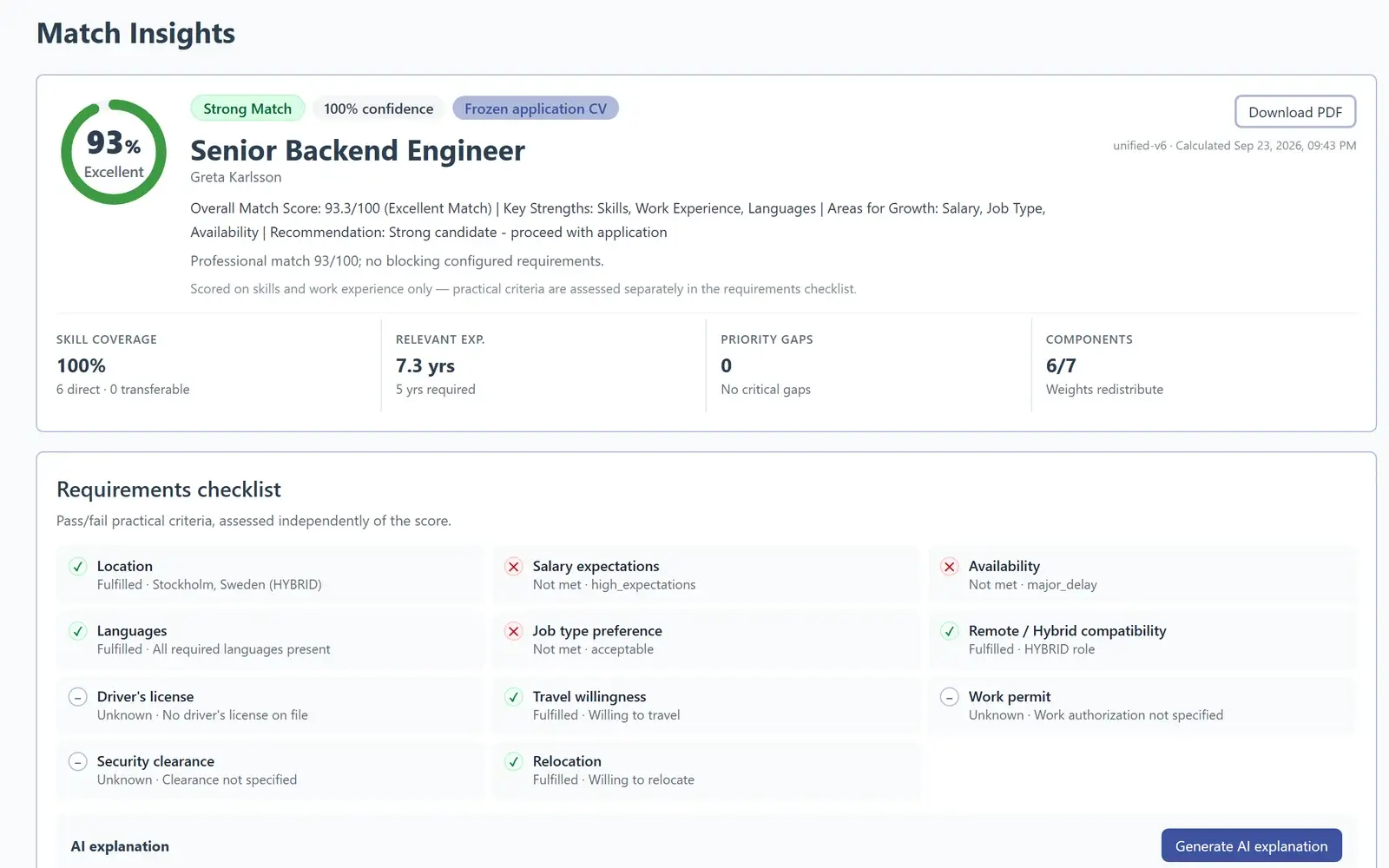Viewport: 1389px width, 868px height.
Task: Click 'Fulfilled · HYBRID role' text
Action: point(1032,649)
